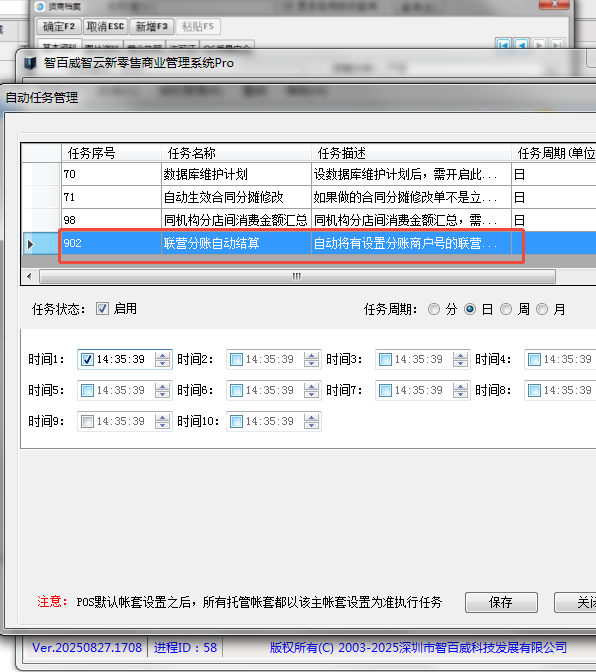Uncheck the 时间1 checkbox
Viewport: 596px width, 672px height.
pos(87,359)
